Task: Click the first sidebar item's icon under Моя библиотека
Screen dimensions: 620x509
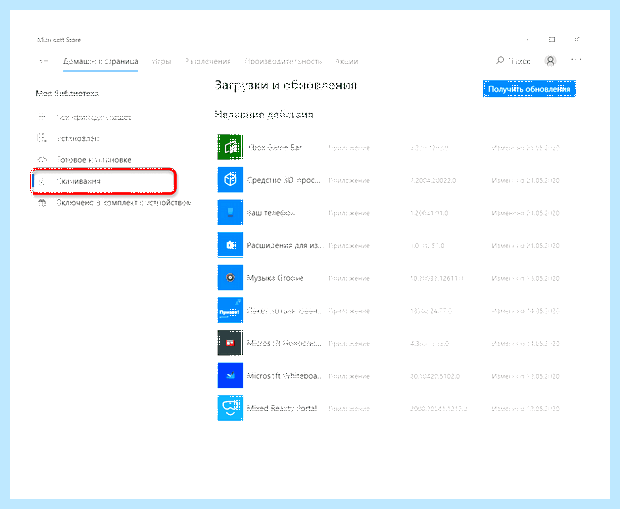Action: 42,117
